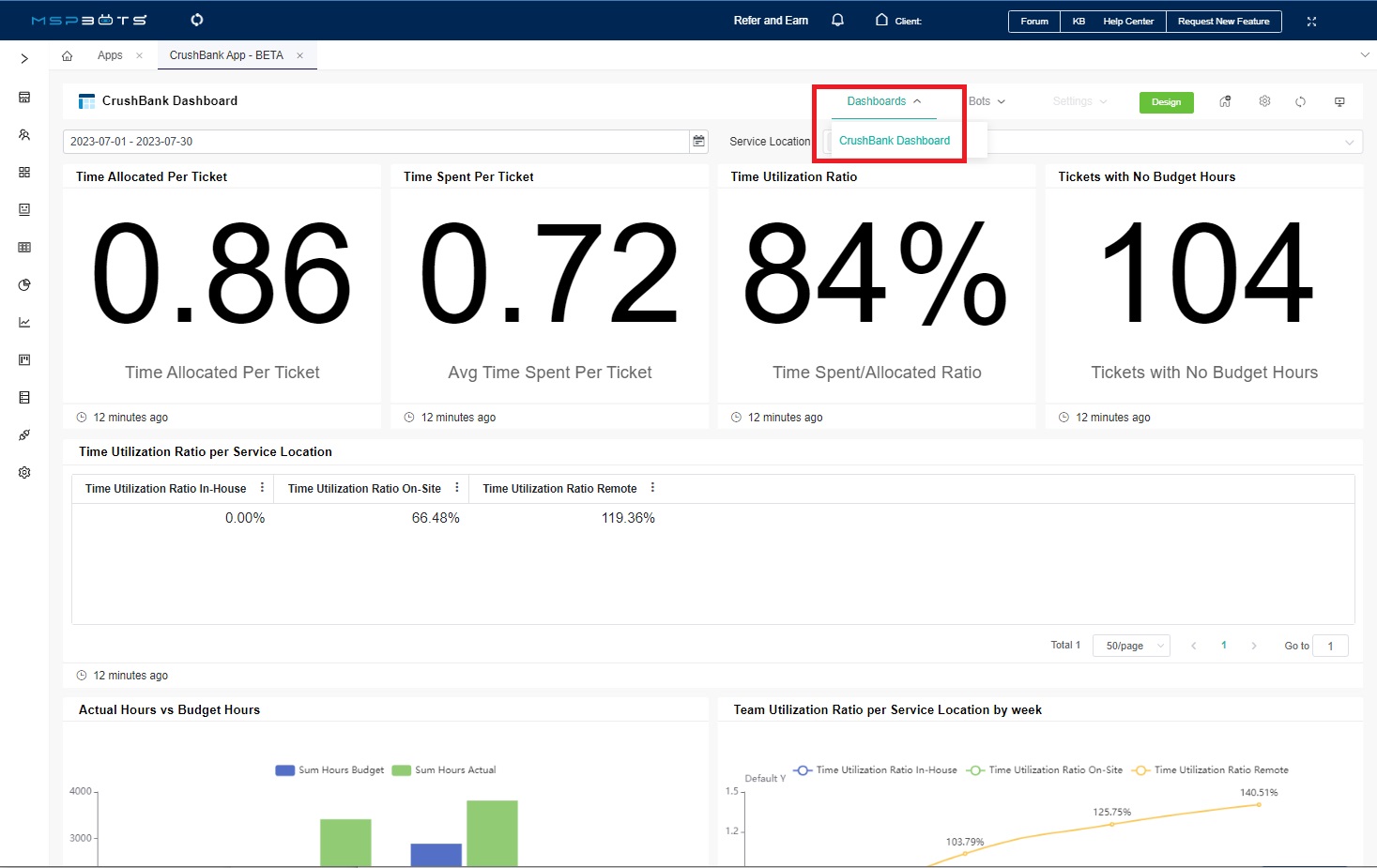1377x868 pixels.
Task: Click the integrations plug icon in the sidebar
Action: (23, 434)
